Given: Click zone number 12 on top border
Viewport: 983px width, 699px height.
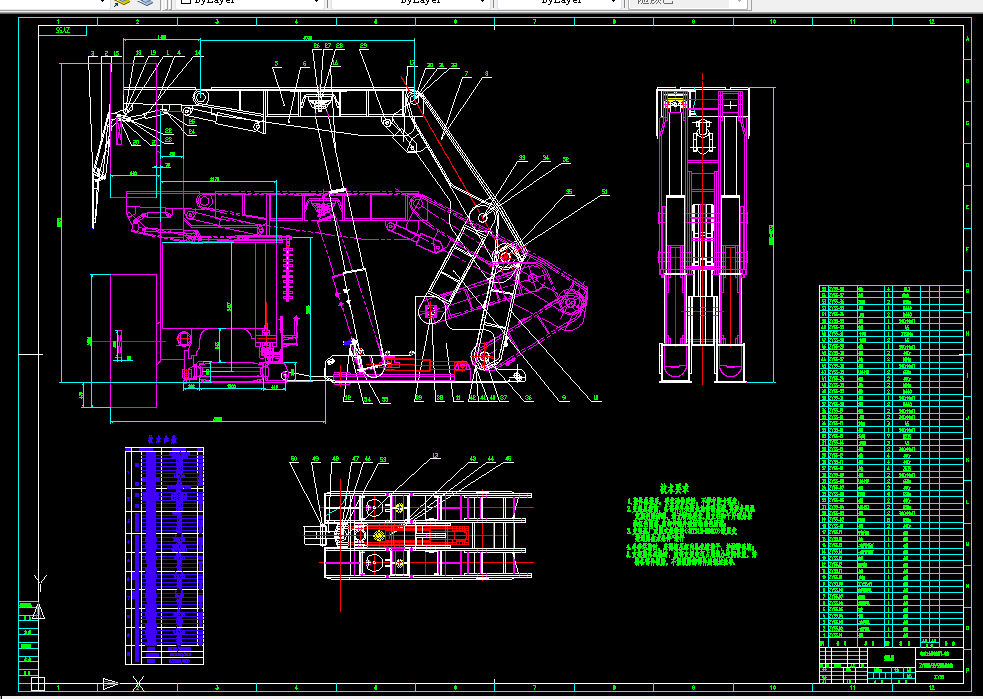Looking at the screenshot, I should click(x=932, y=22).
